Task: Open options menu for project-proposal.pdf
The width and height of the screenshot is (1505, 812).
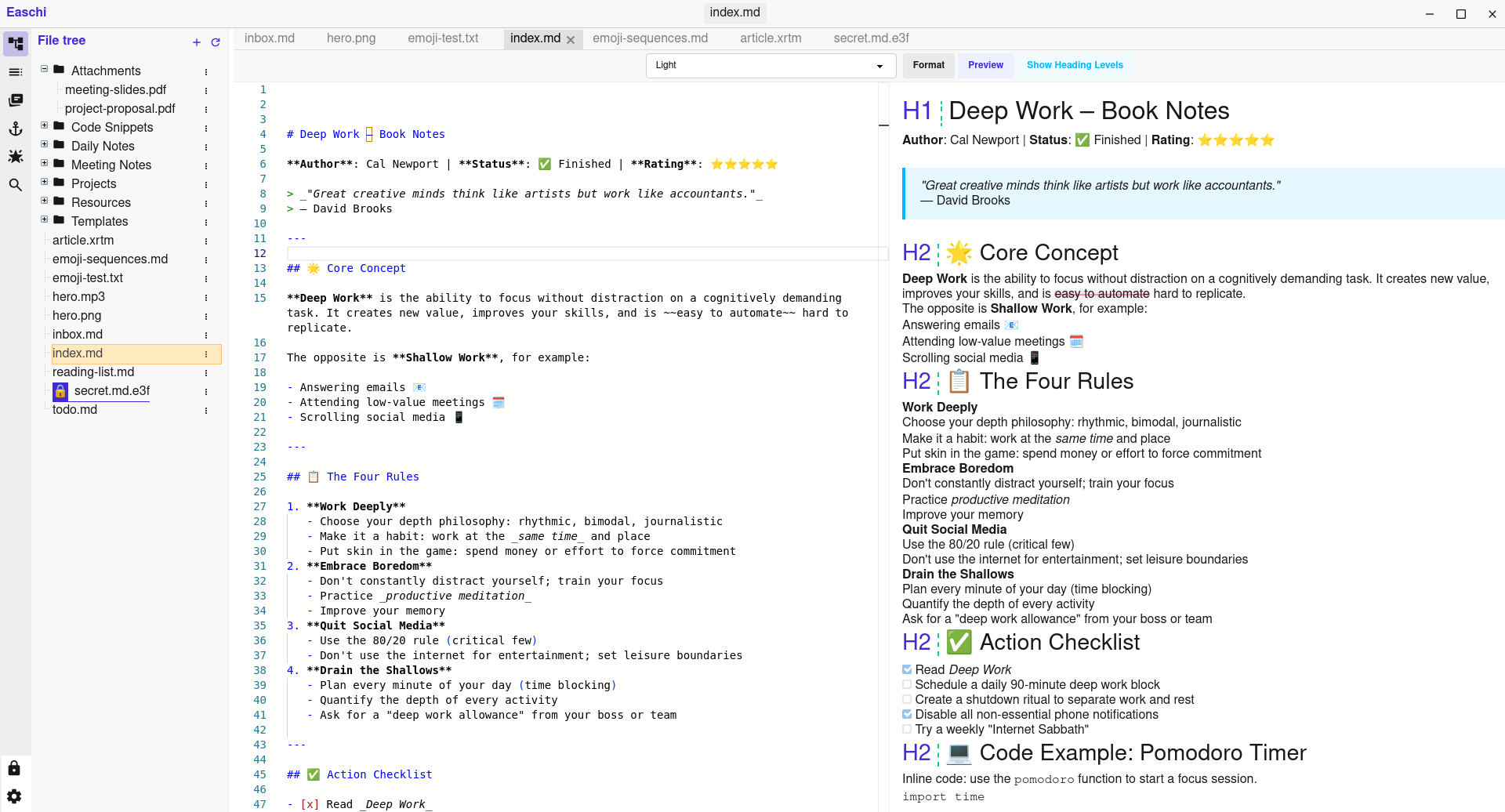Action: tap(206, 109)
